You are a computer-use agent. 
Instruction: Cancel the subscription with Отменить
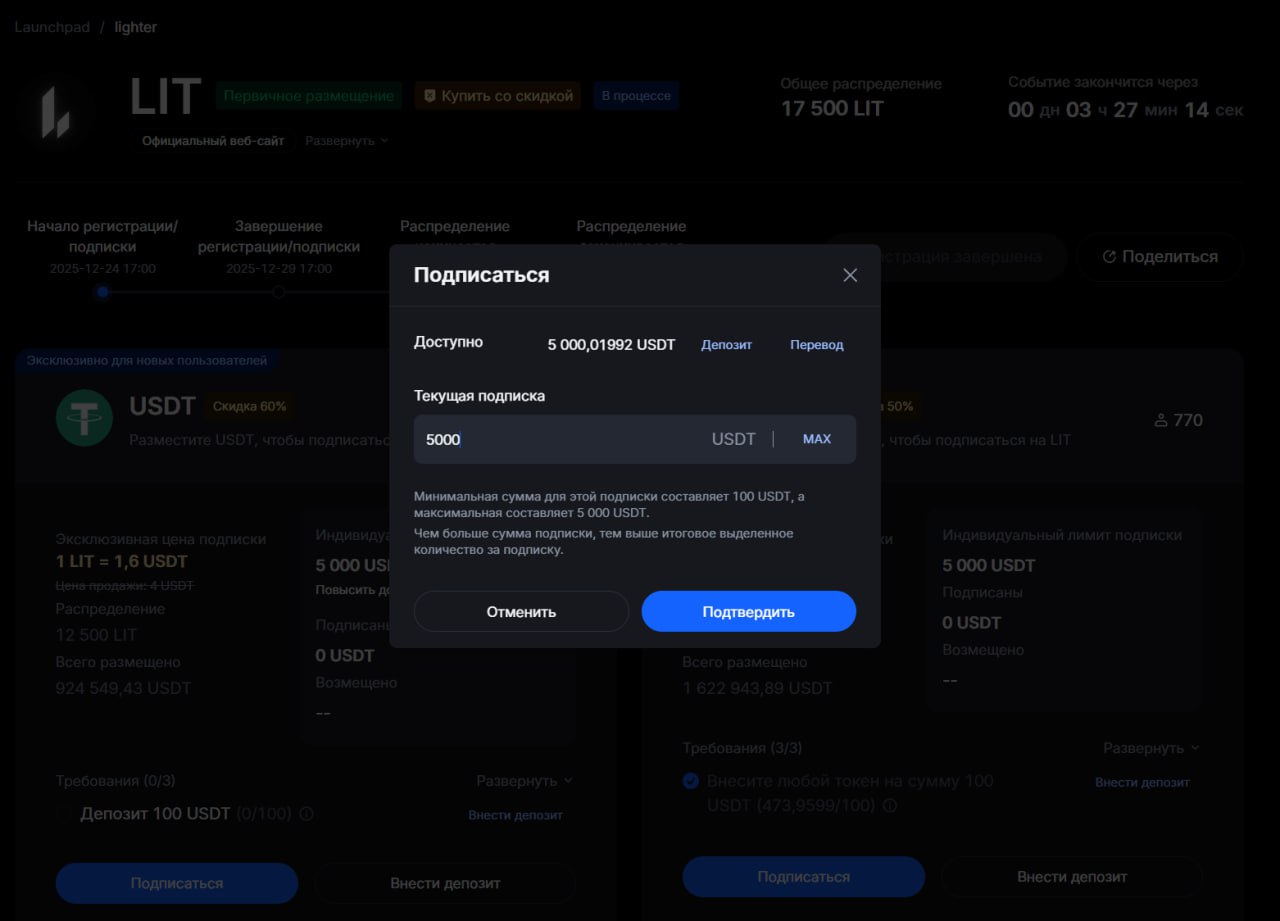point(521,611)
